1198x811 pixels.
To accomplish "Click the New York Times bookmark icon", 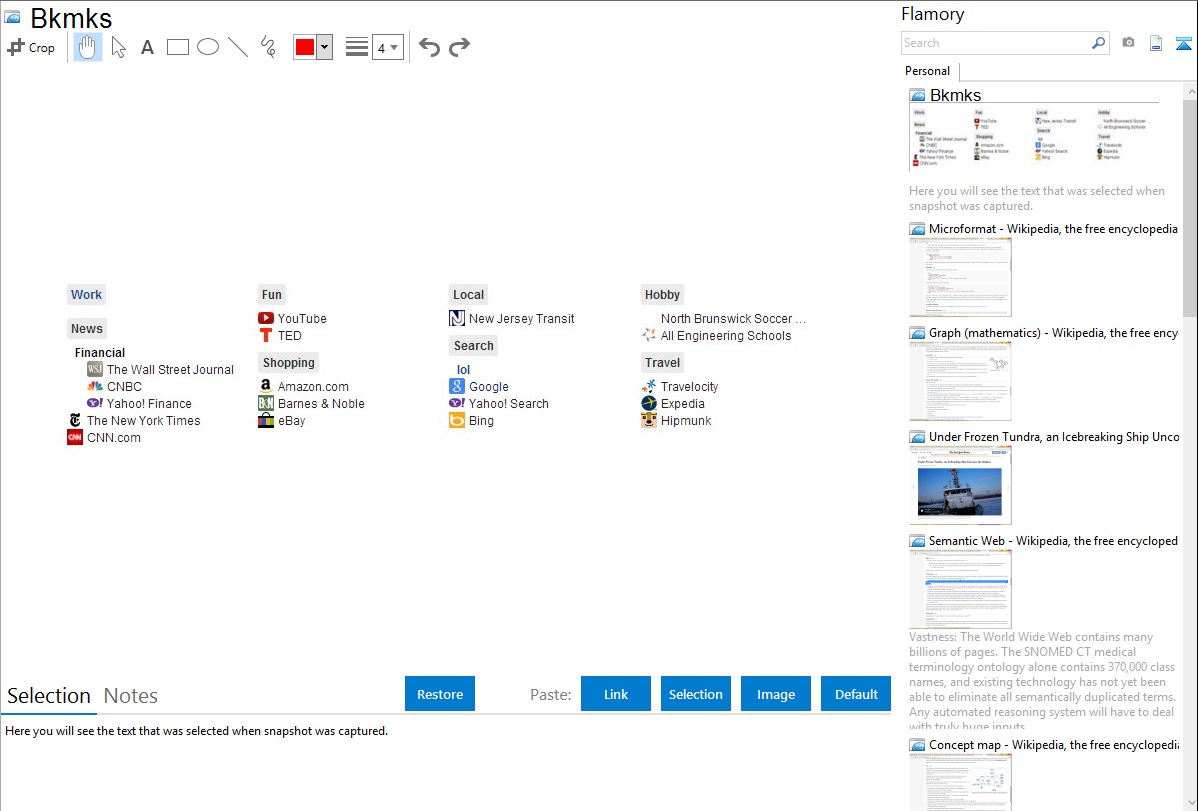I will [75, 420].
